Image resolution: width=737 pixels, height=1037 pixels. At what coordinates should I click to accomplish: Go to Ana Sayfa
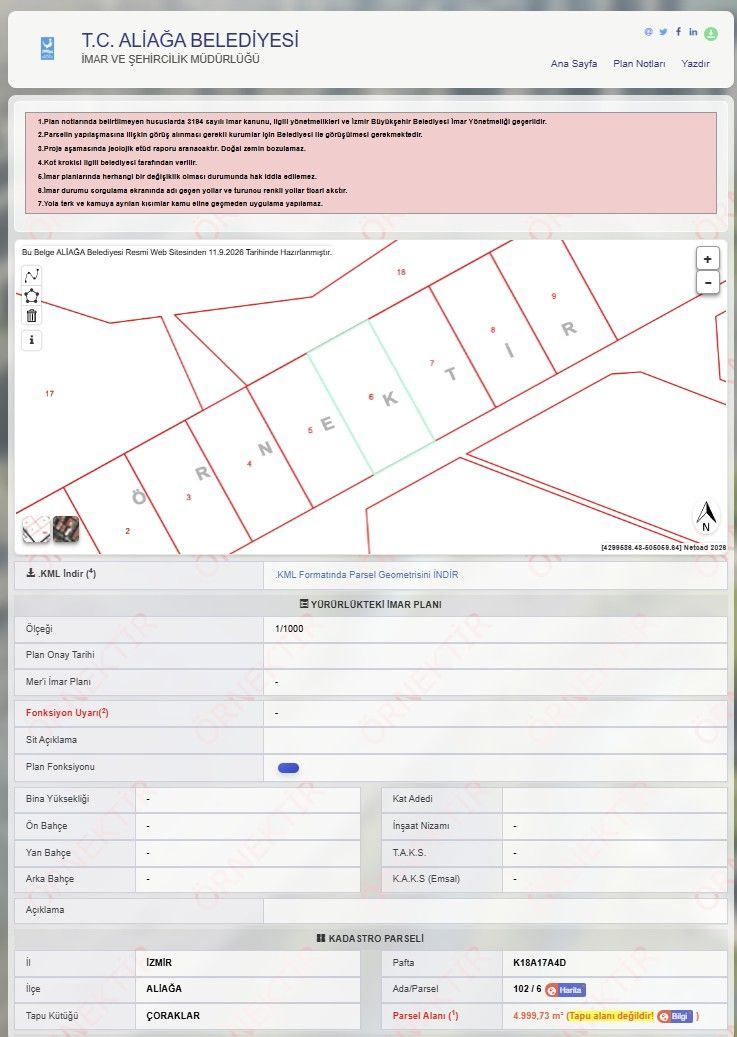pos(574,63)
